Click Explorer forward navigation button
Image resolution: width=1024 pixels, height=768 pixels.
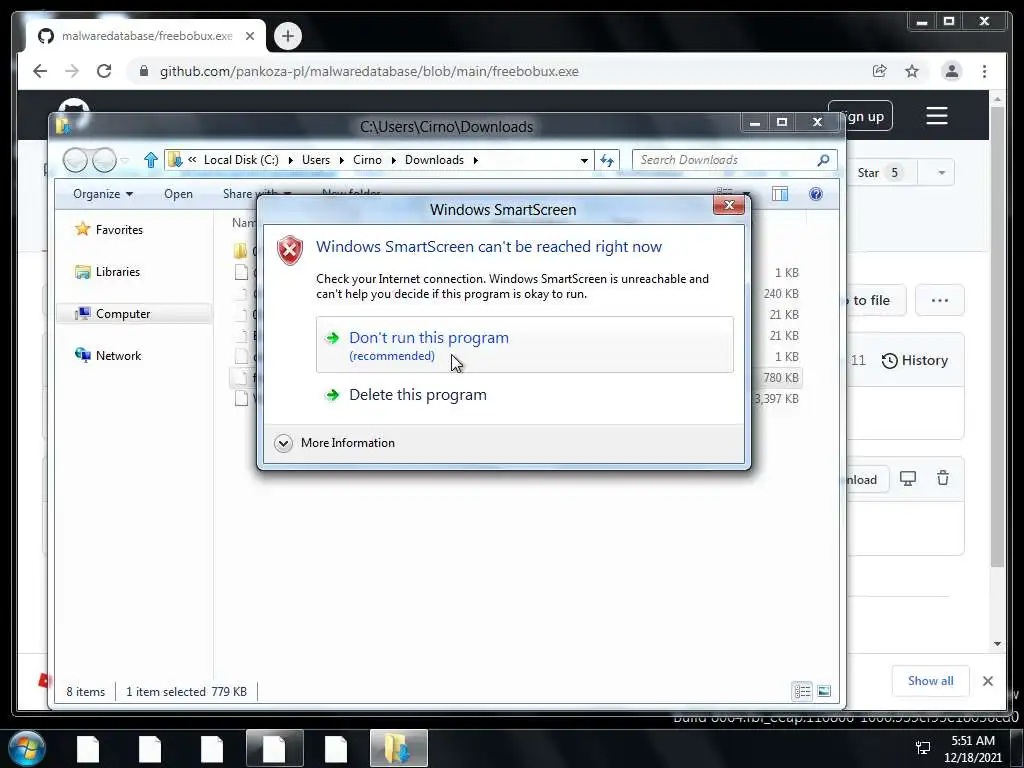point(104,160)
